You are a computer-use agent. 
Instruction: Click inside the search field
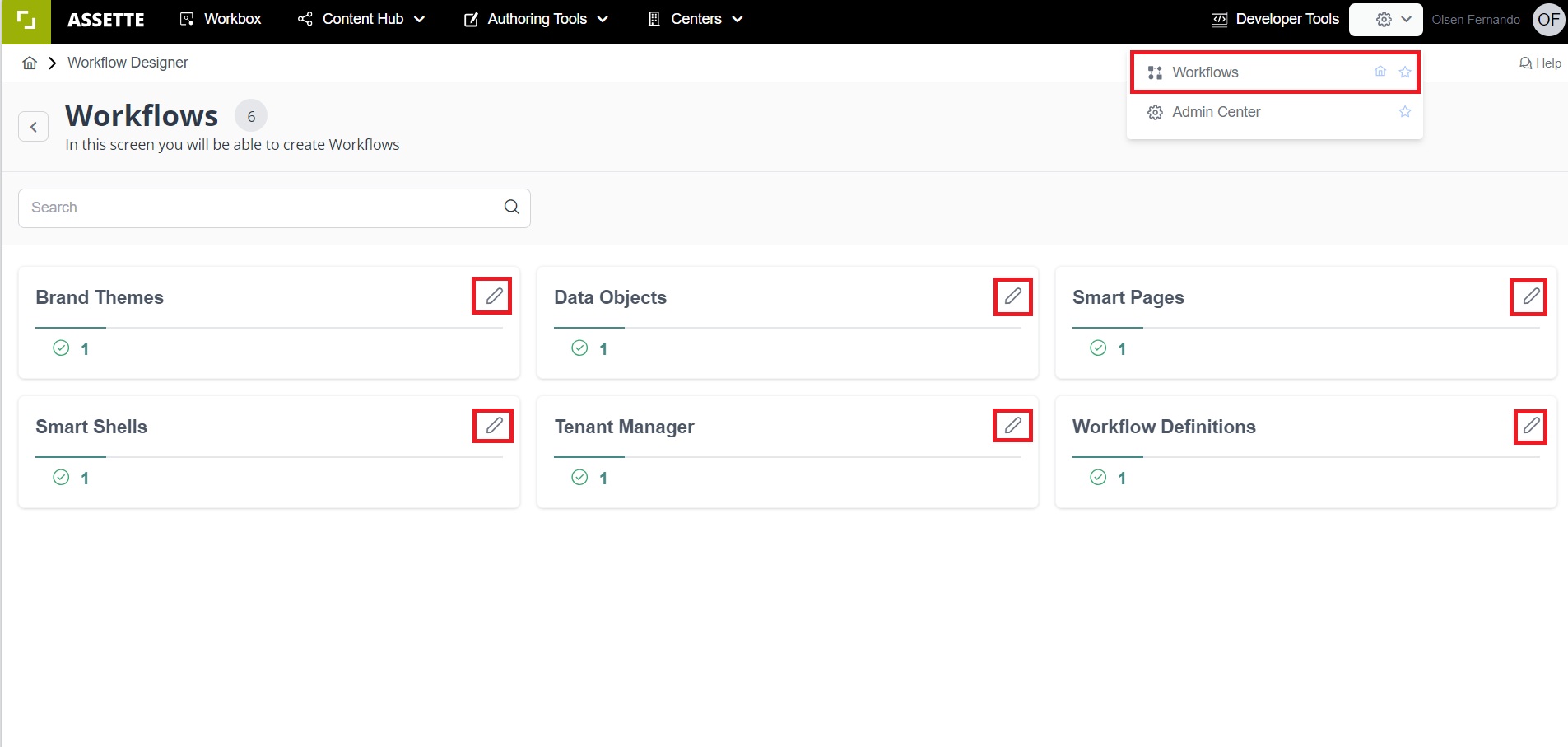coord(247,207)
